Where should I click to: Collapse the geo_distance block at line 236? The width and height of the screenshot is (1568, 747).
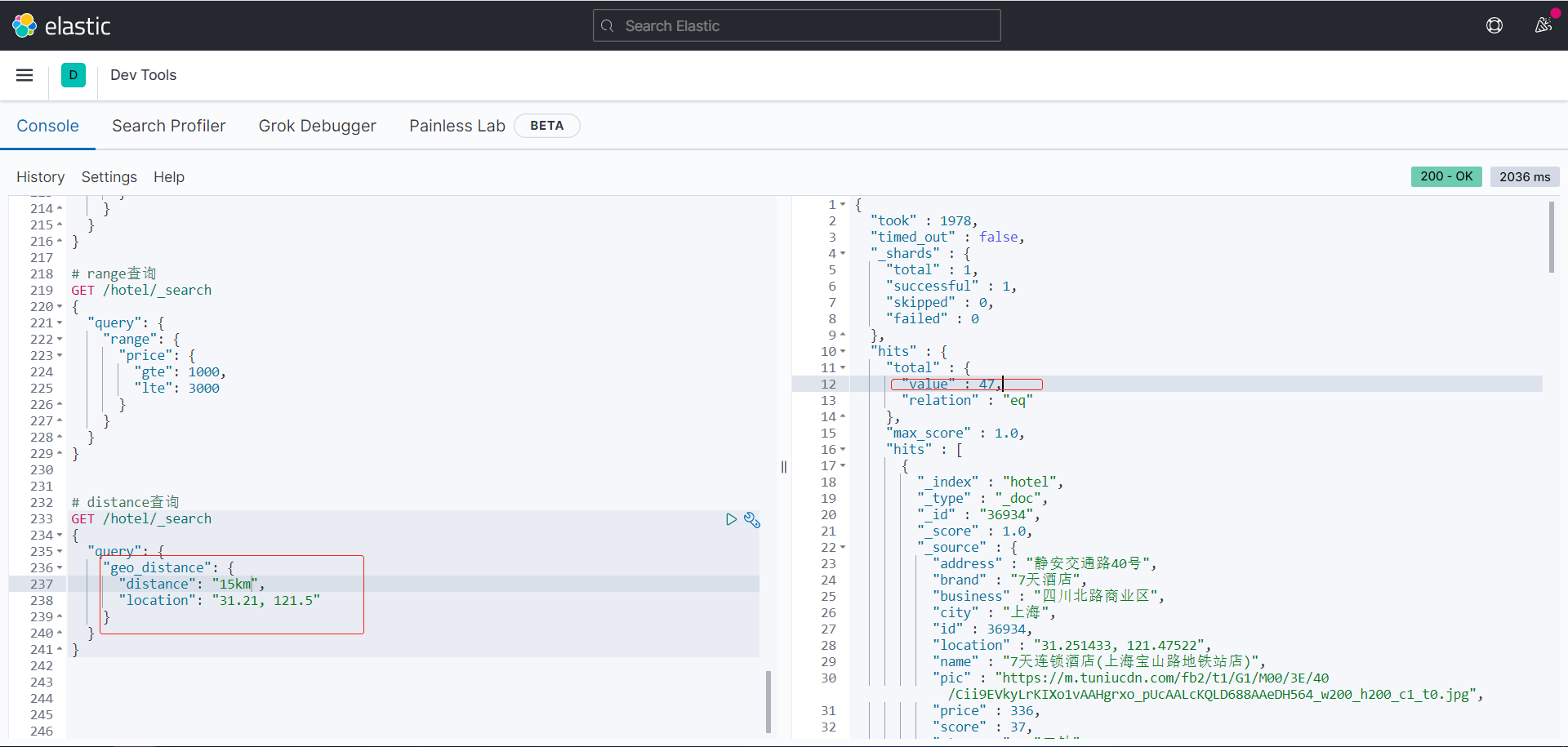pyautogui.click(x=60, y=568)
